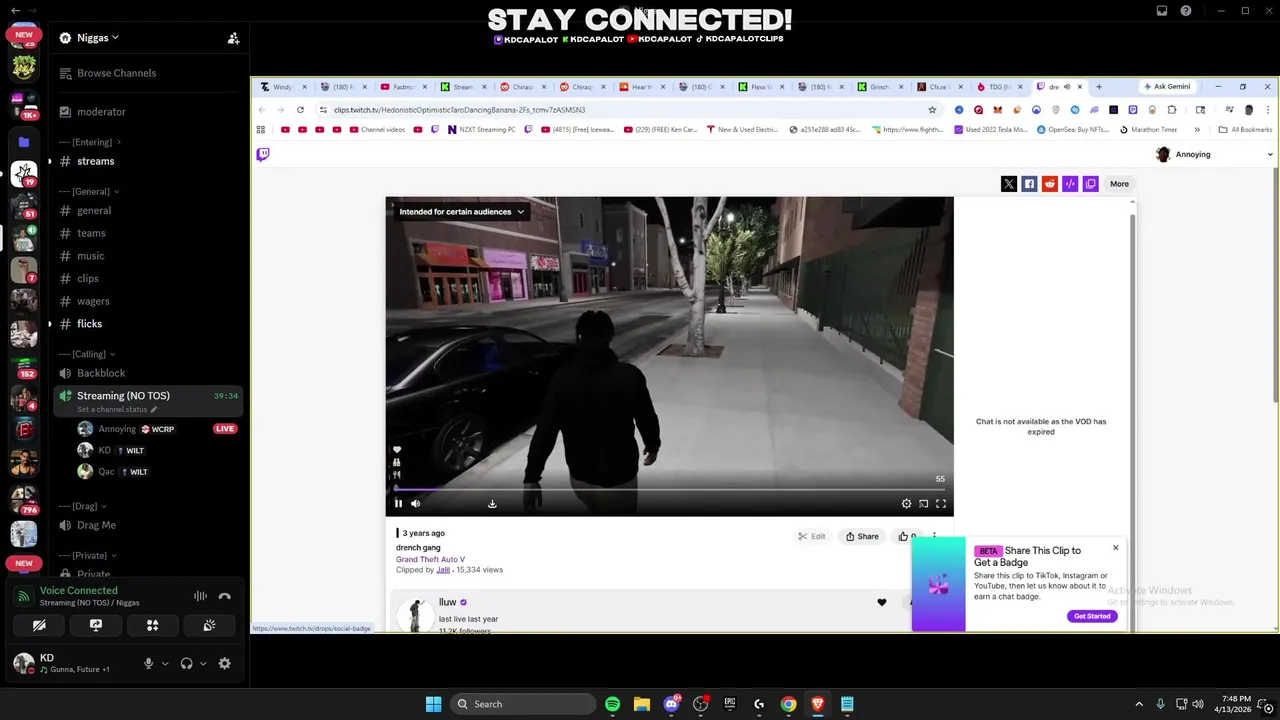
Task: Click the Twitch logo home icon
Action: (x=263, y=155)
